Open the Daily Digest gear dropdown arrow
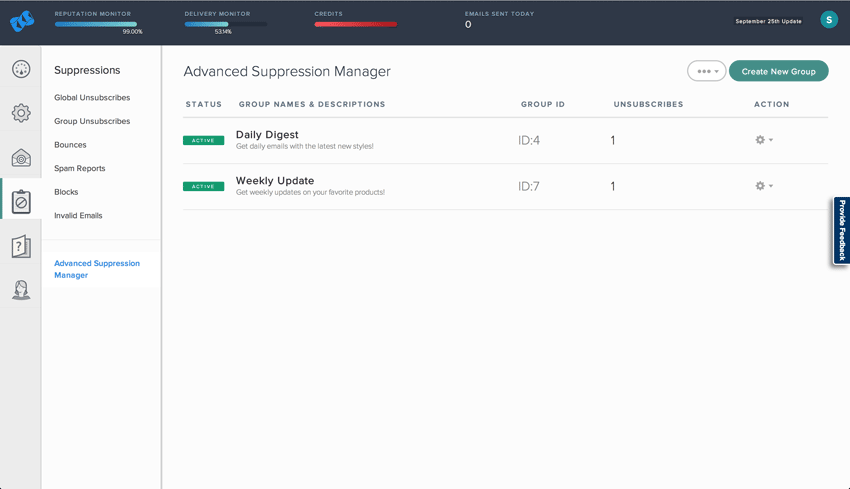 click(771, 140)
